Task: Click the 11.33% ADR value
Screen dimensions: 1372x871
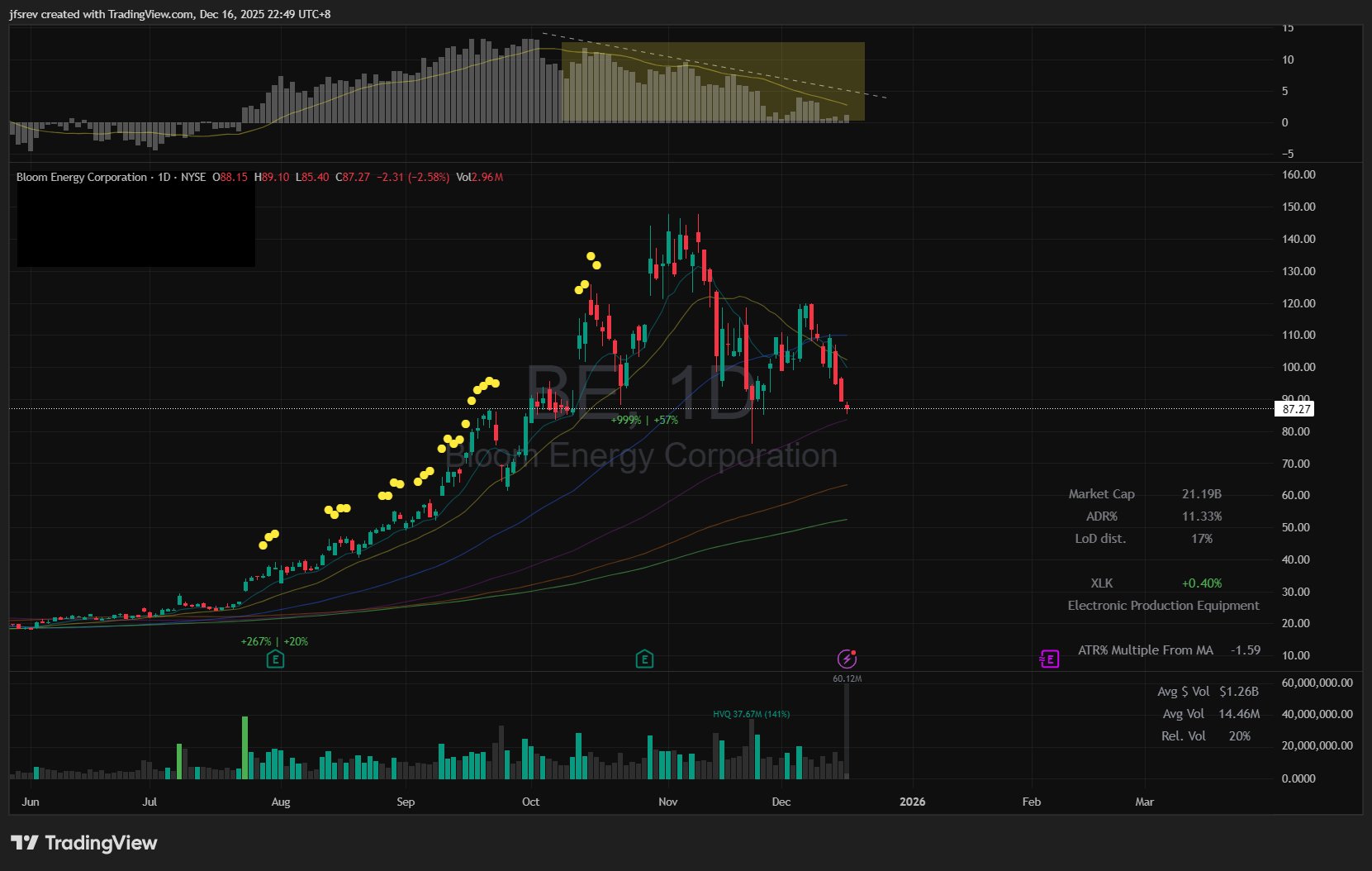Action: (x=1202, y=516)
